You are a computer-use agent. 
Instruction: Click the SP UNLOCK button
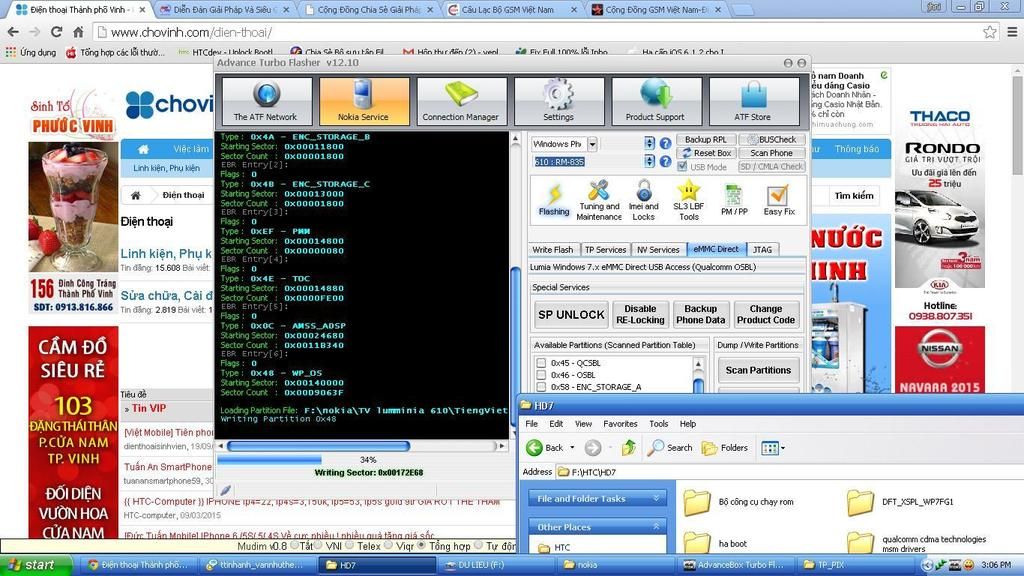point(571,315)
